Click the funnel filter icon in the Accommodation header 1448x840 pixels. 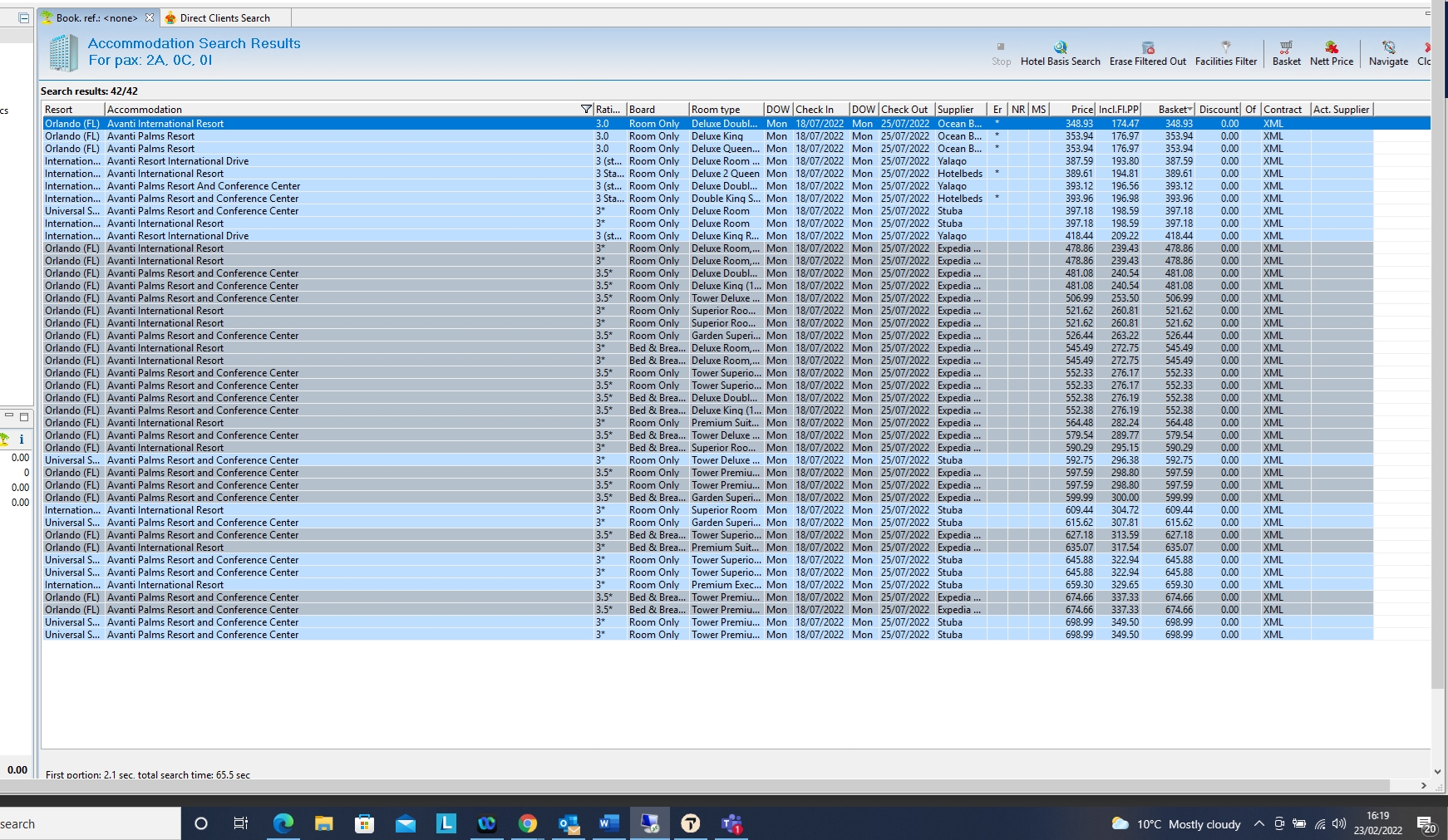[x=586, y=109]
